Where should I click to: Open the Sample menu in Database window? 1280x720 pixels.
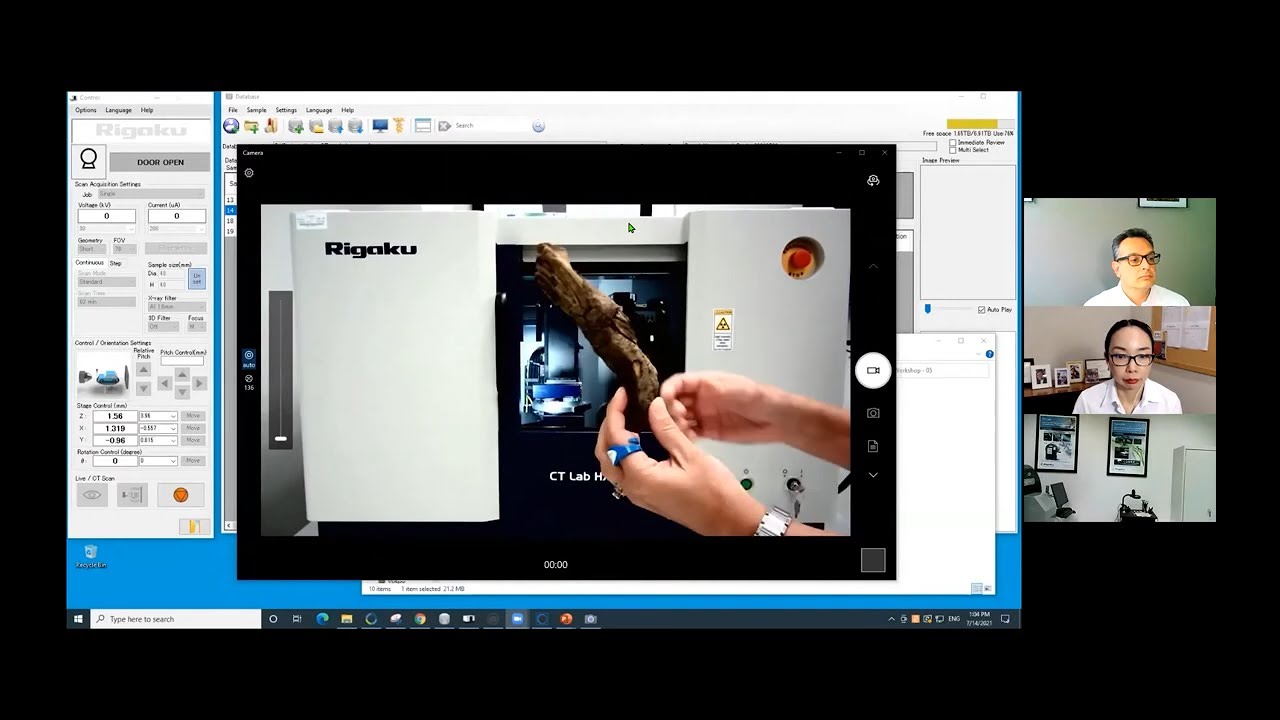pyautogui.click(x=256, y=110)
